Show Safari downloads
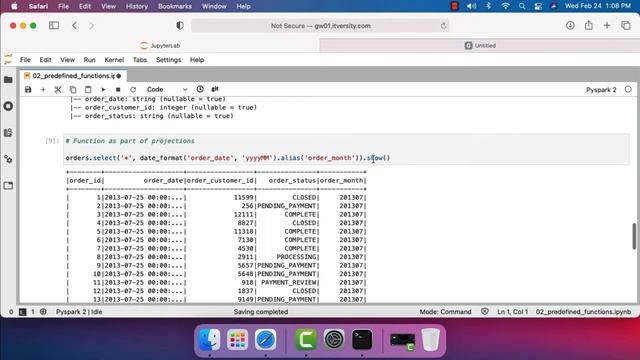 [570, 25]
